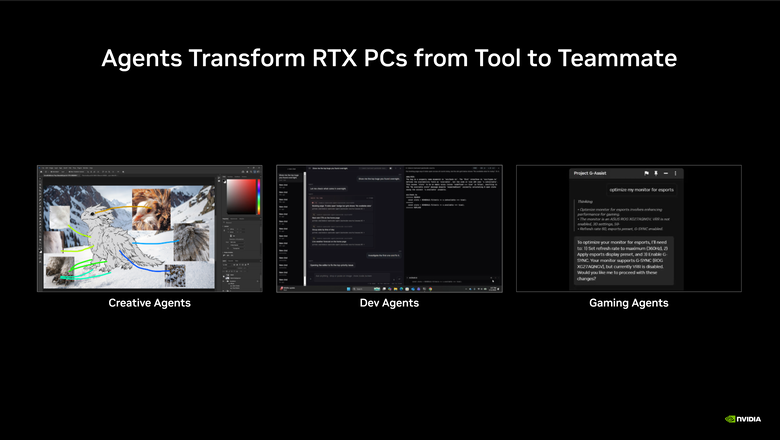The image size is (780, 440).
Task: Click 'Let me check what came in overnight' reply
Action: (x=328, y=189)
